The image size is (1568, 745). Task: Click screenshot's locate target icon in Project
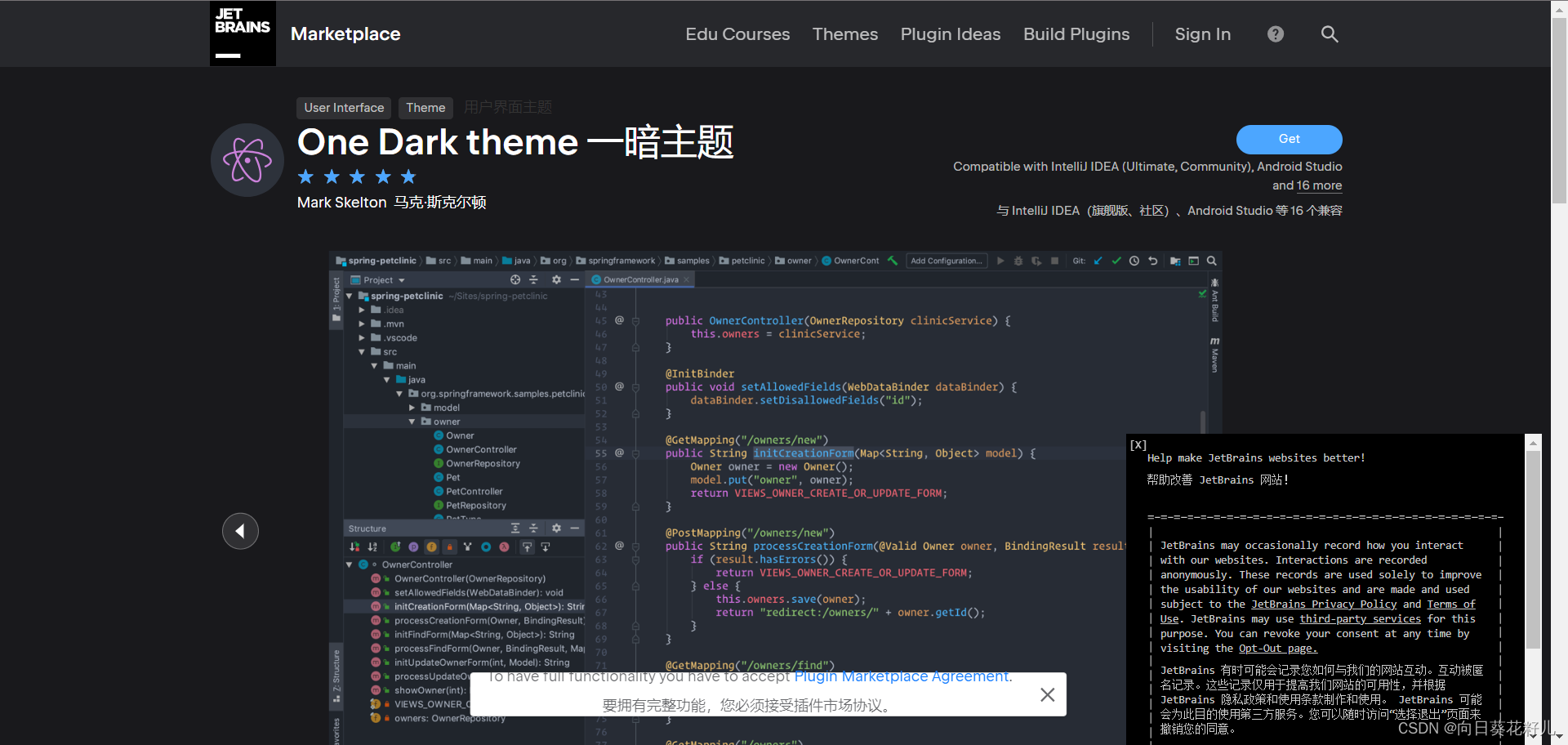(515, 280)
